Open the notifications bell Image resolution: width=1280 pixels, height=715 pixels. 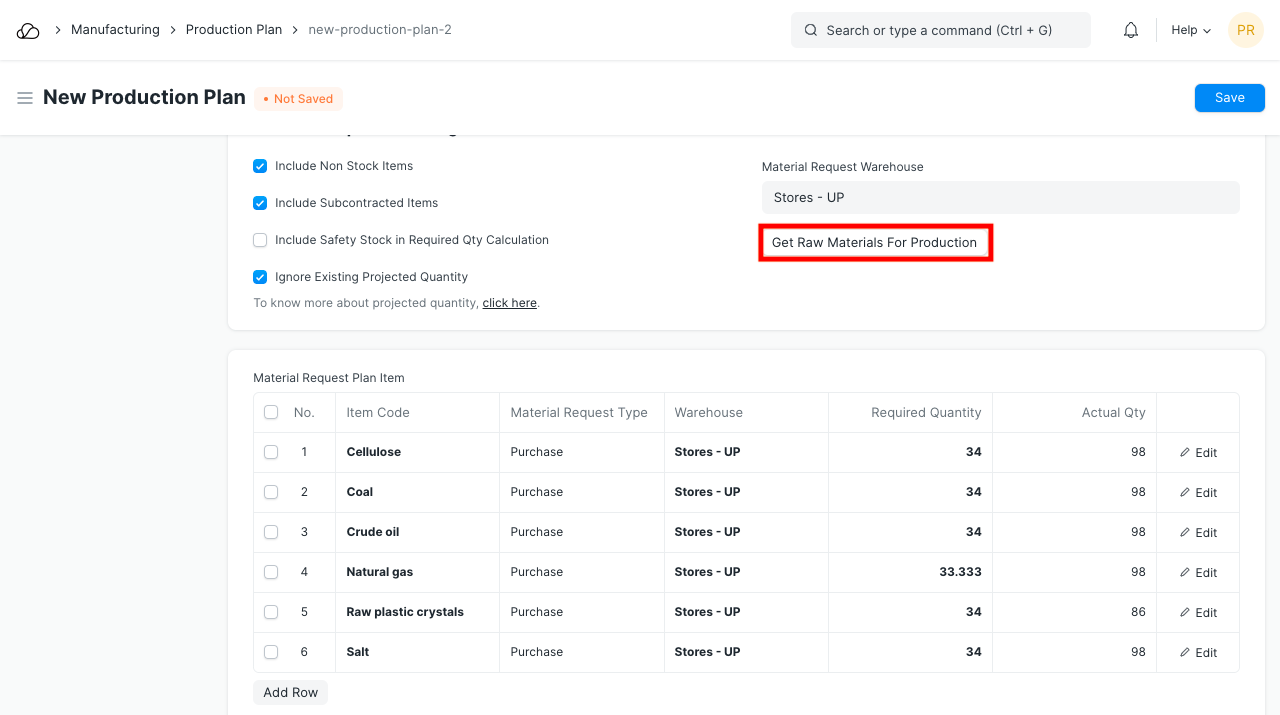point(1131,30)
